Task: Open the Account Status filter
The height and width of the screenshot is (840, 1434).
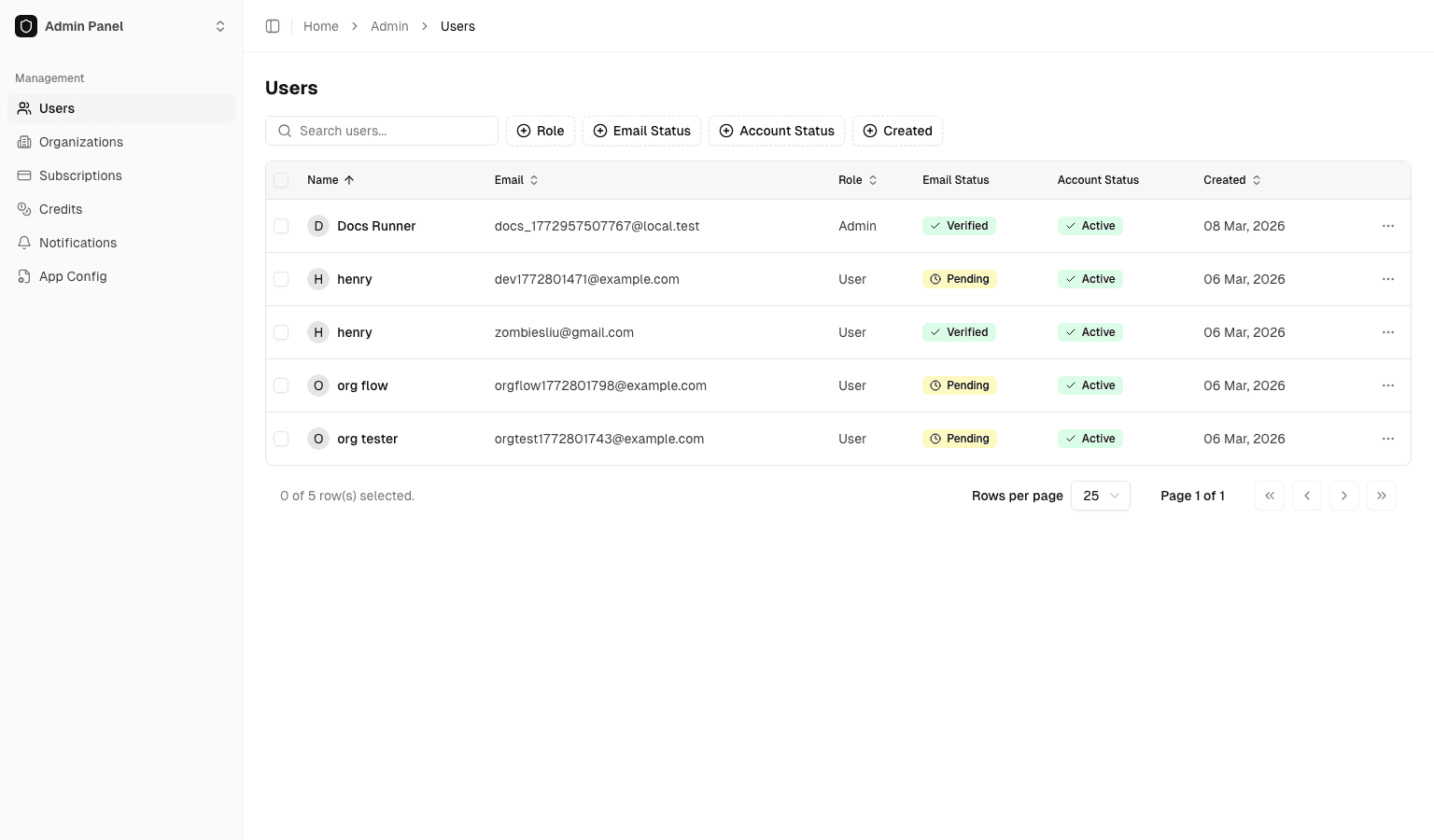Action: pyautogui.click(x=776, y=131)
